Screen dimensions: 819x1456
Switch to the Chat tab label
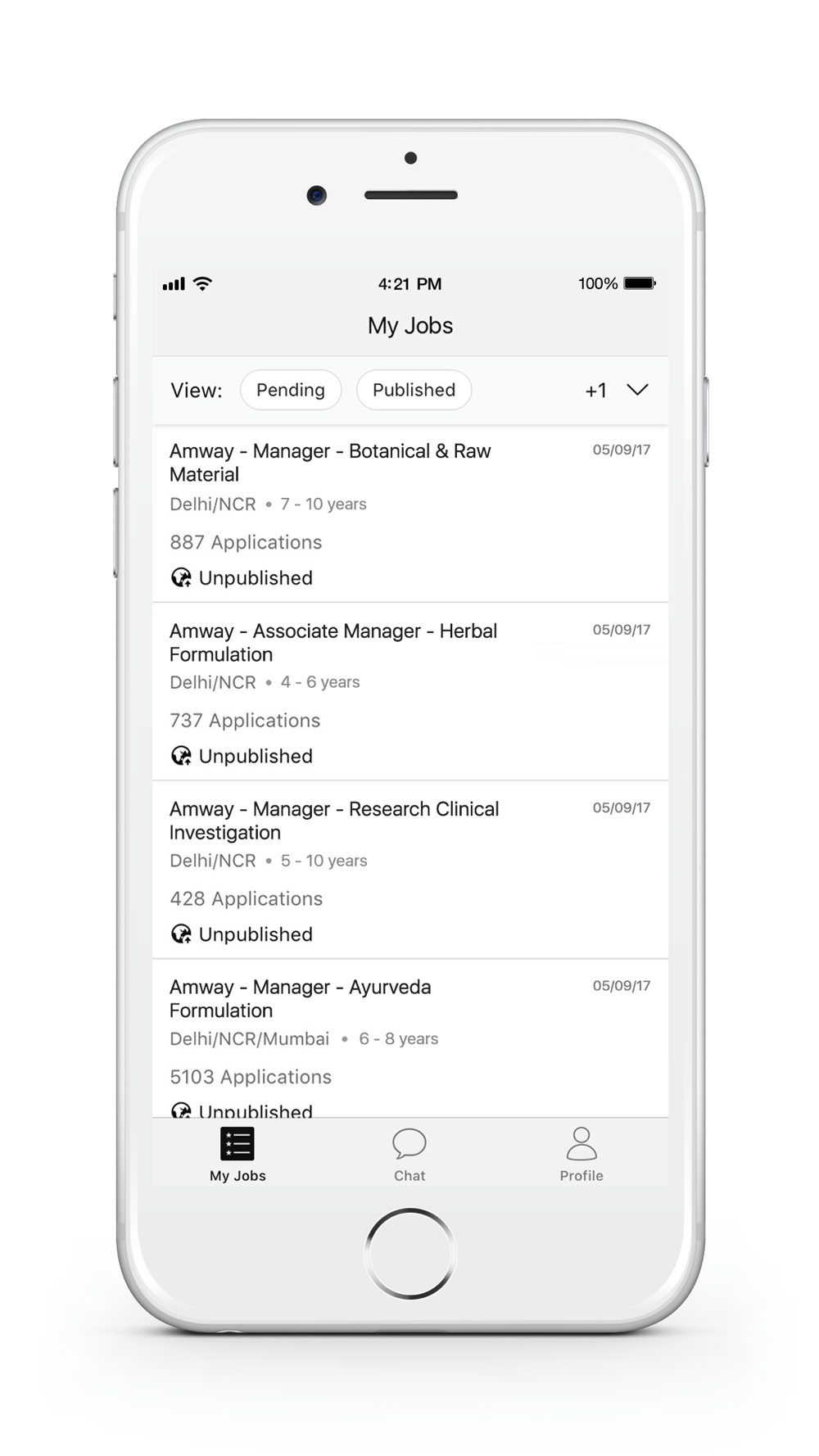tap(409, 1176)
